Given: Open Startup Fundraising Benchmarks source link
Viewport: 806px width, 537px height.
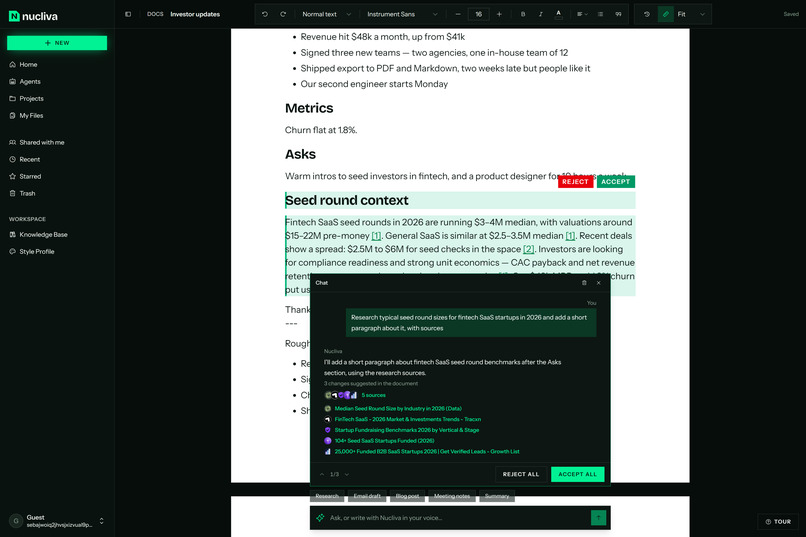Looking at the screenshot, I should coord(407,430).
